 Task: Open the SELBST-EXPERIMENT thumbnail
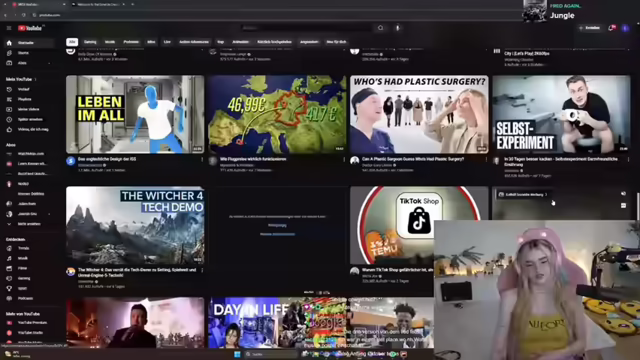click(561, 114)
